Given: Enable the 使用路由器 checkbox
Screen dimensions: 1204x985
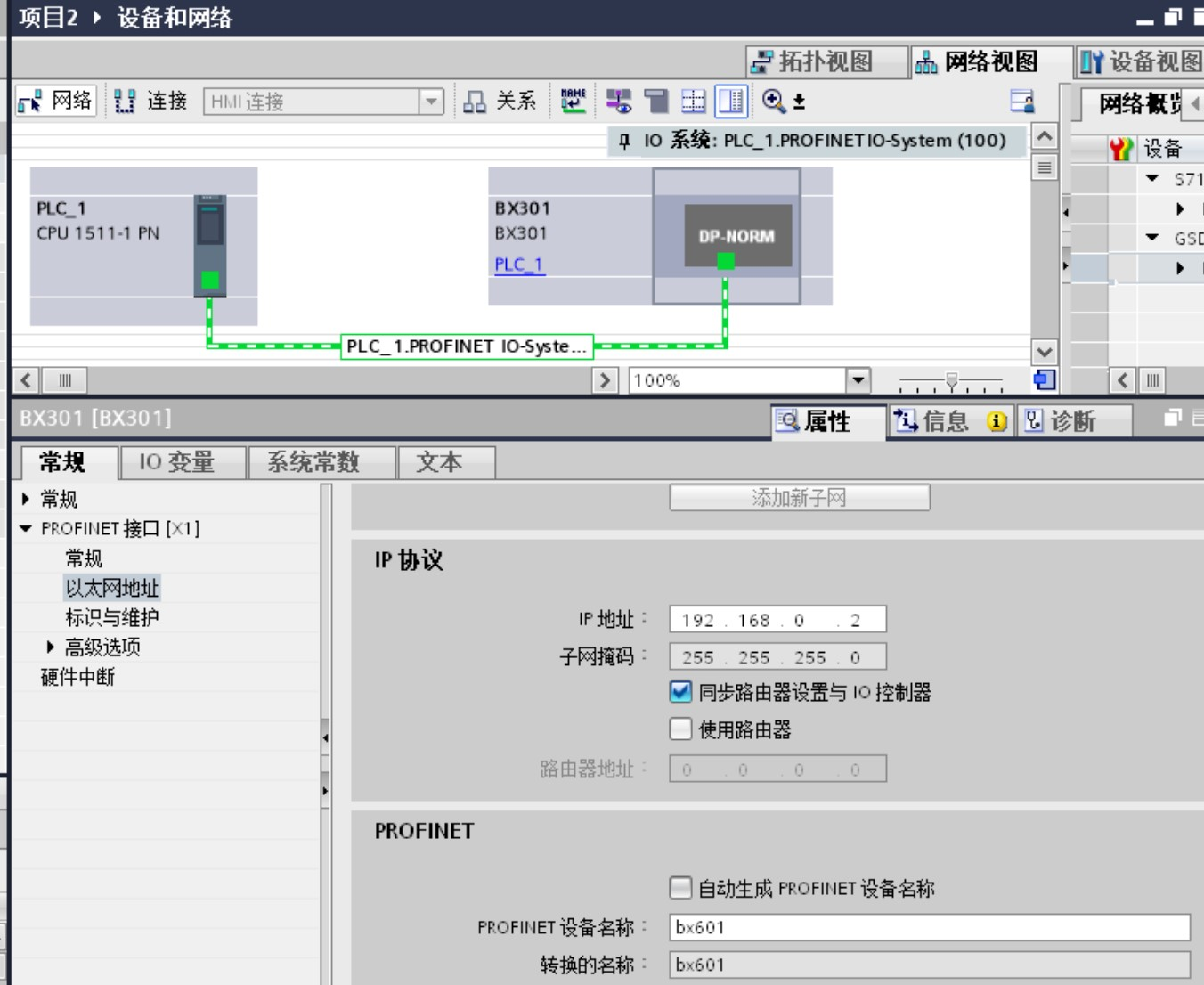Looking at the screenshot, I should click(680, 729).
